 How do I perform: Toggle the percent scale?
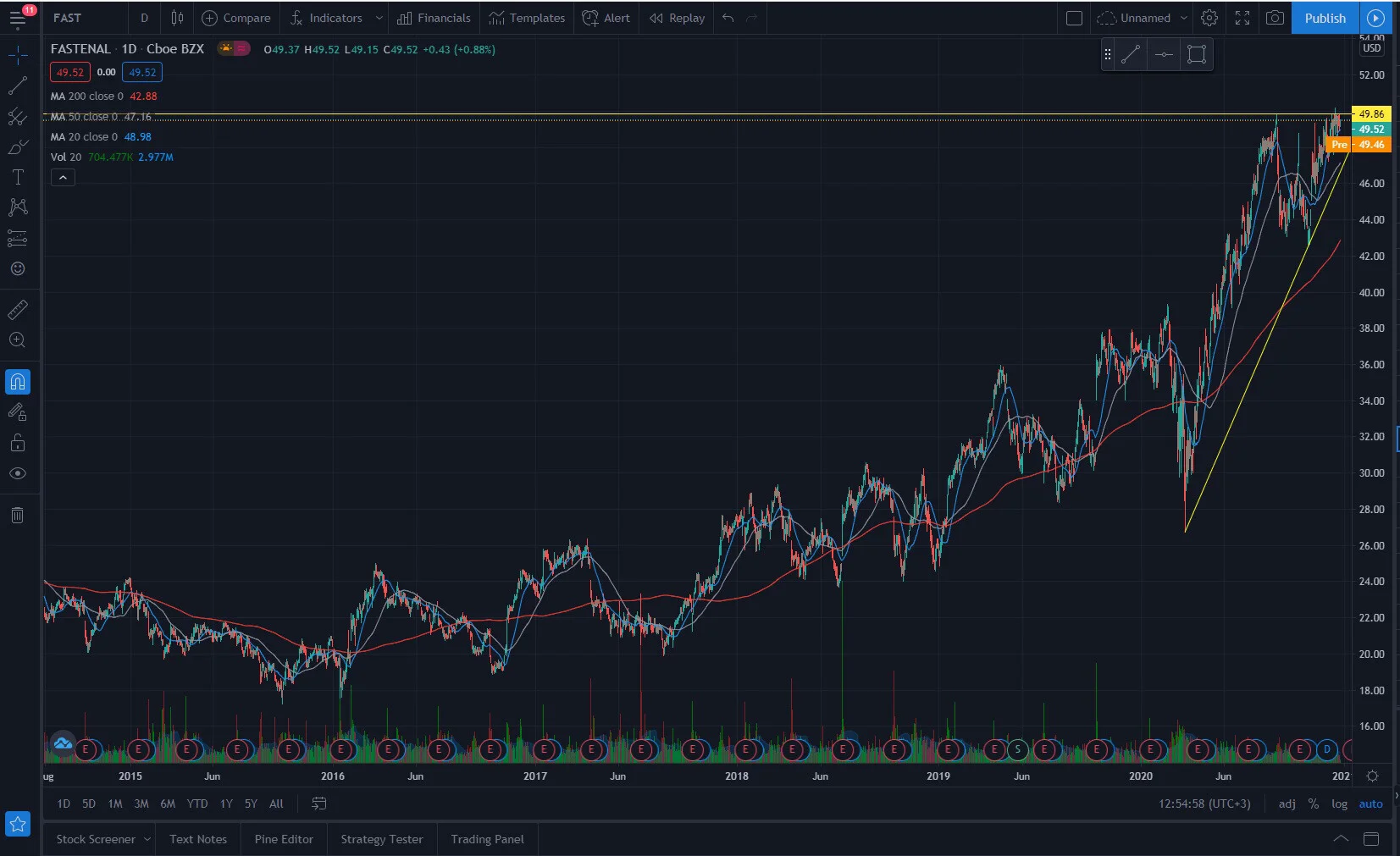[1313, 804]
